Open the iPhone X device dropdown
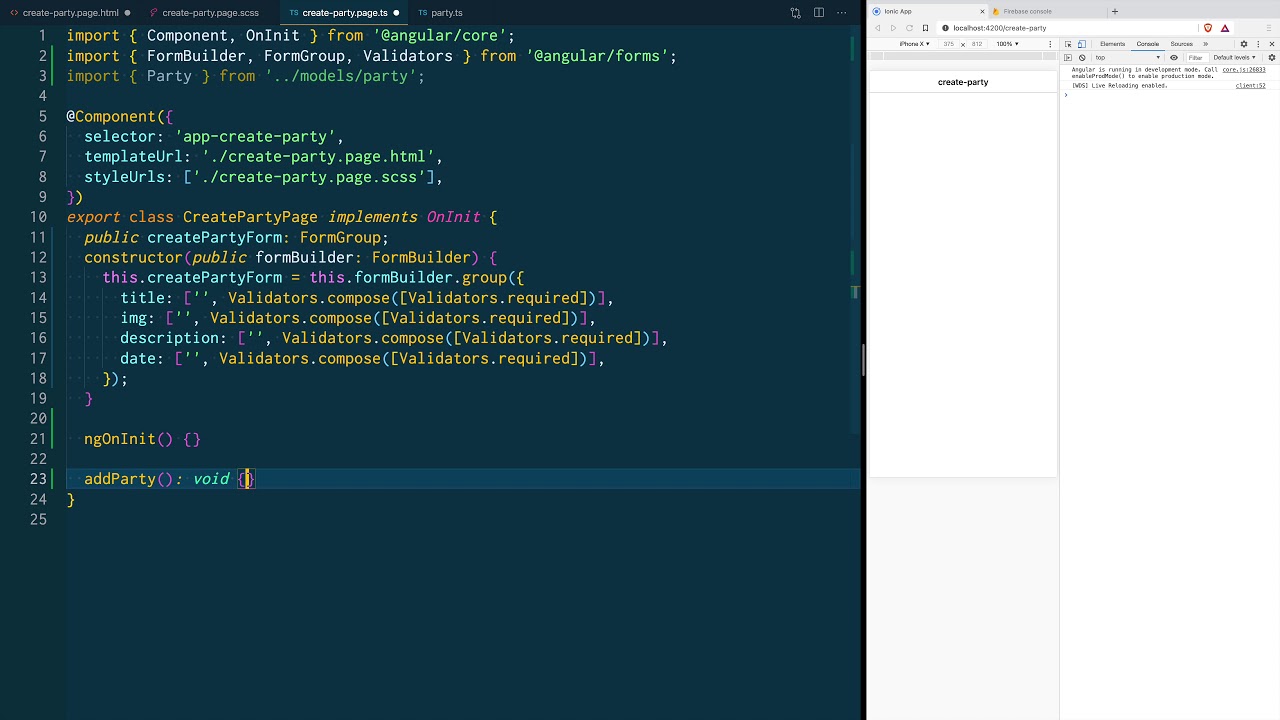 915,44
